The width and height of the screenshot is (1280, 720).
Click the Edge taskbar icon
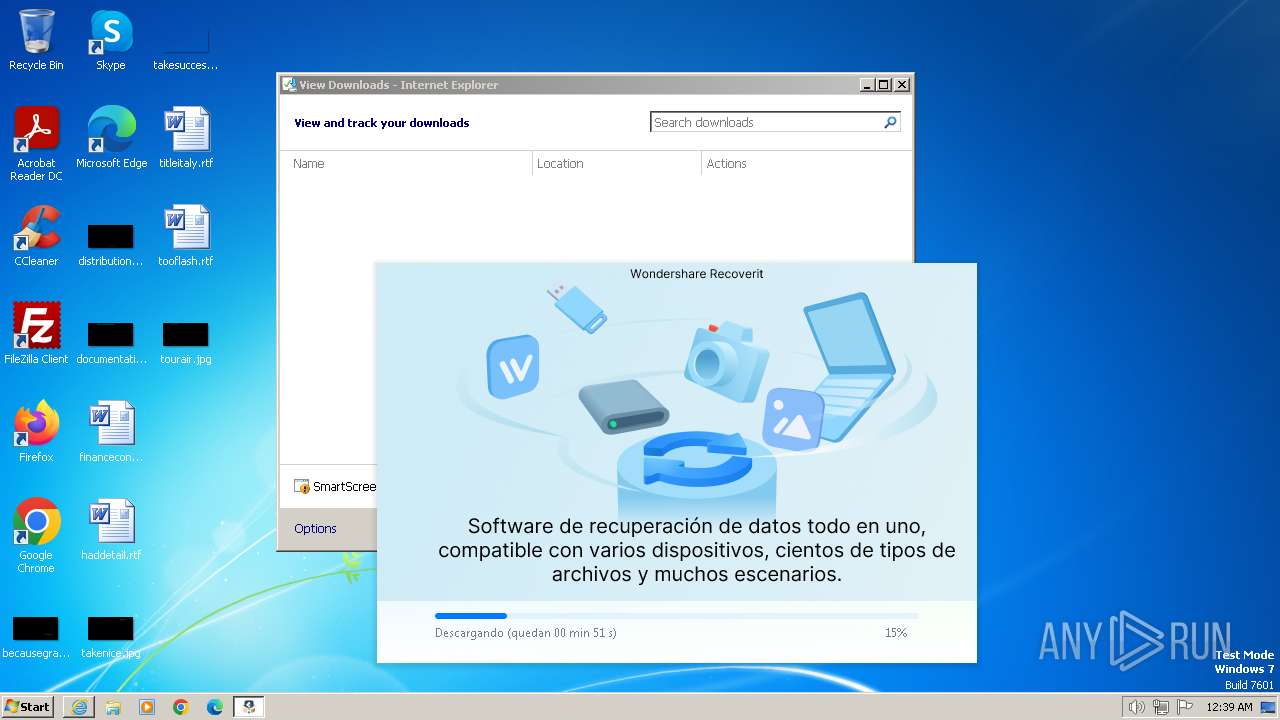[x=215, y=707]
